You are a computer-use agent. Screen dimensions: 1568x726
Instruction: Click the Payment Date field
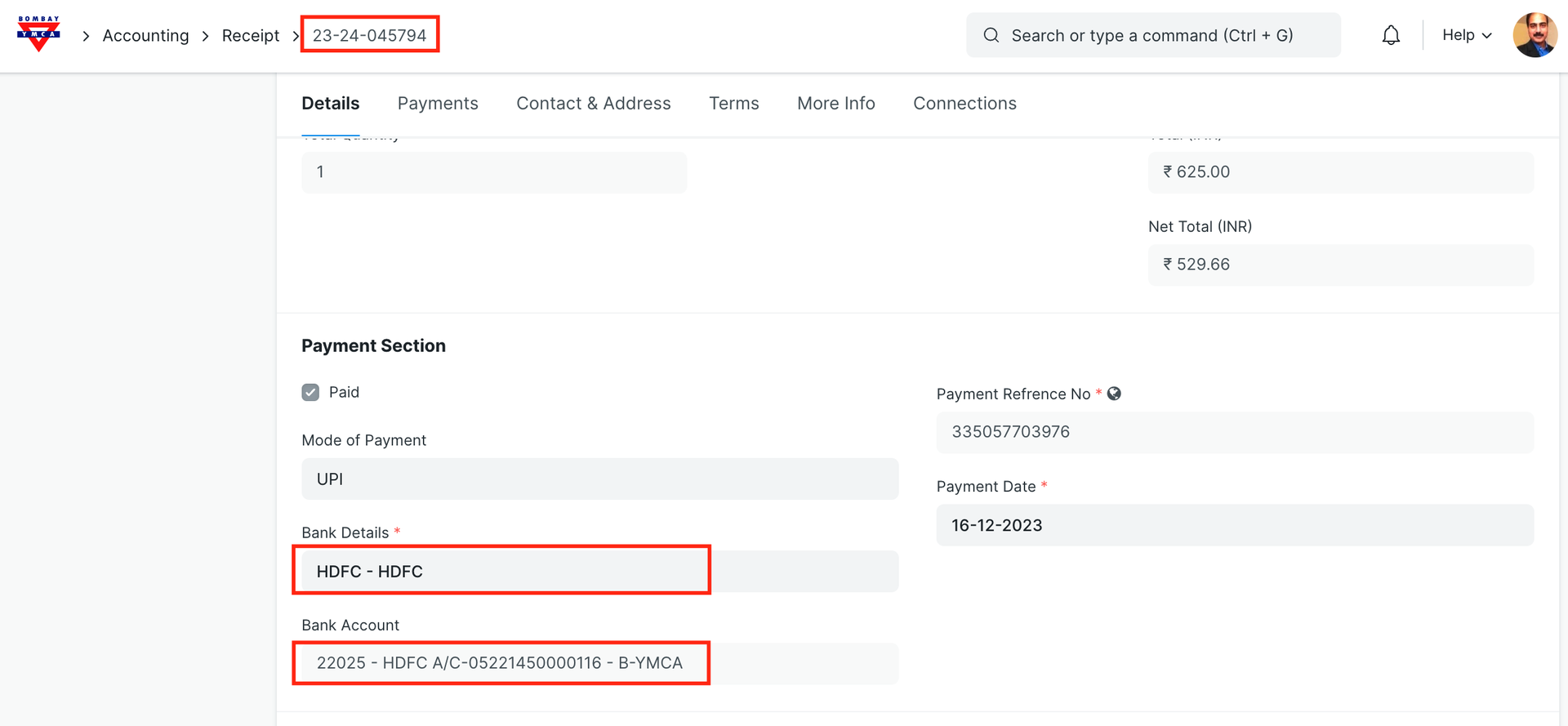pos(1234,525)
